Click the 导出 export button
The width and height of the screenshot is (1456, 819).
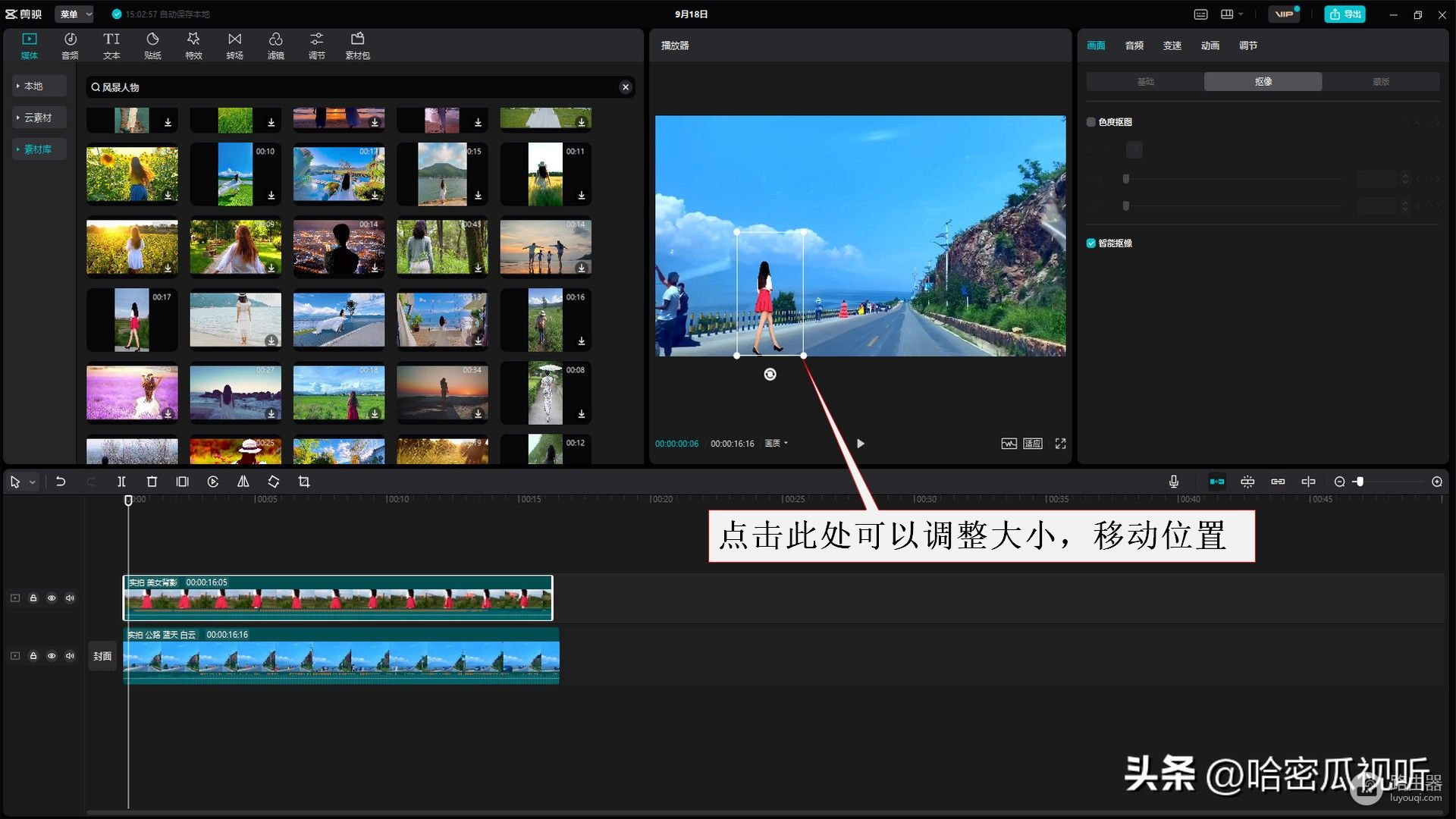(1345, 14)
